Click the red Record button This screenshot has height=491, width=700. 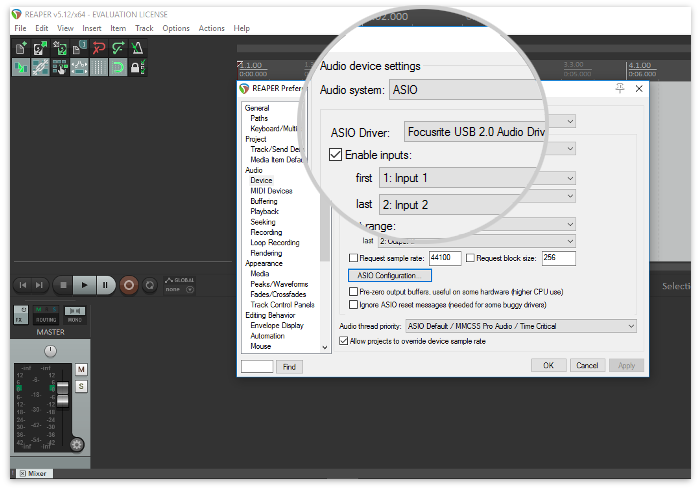click(129, 285)
